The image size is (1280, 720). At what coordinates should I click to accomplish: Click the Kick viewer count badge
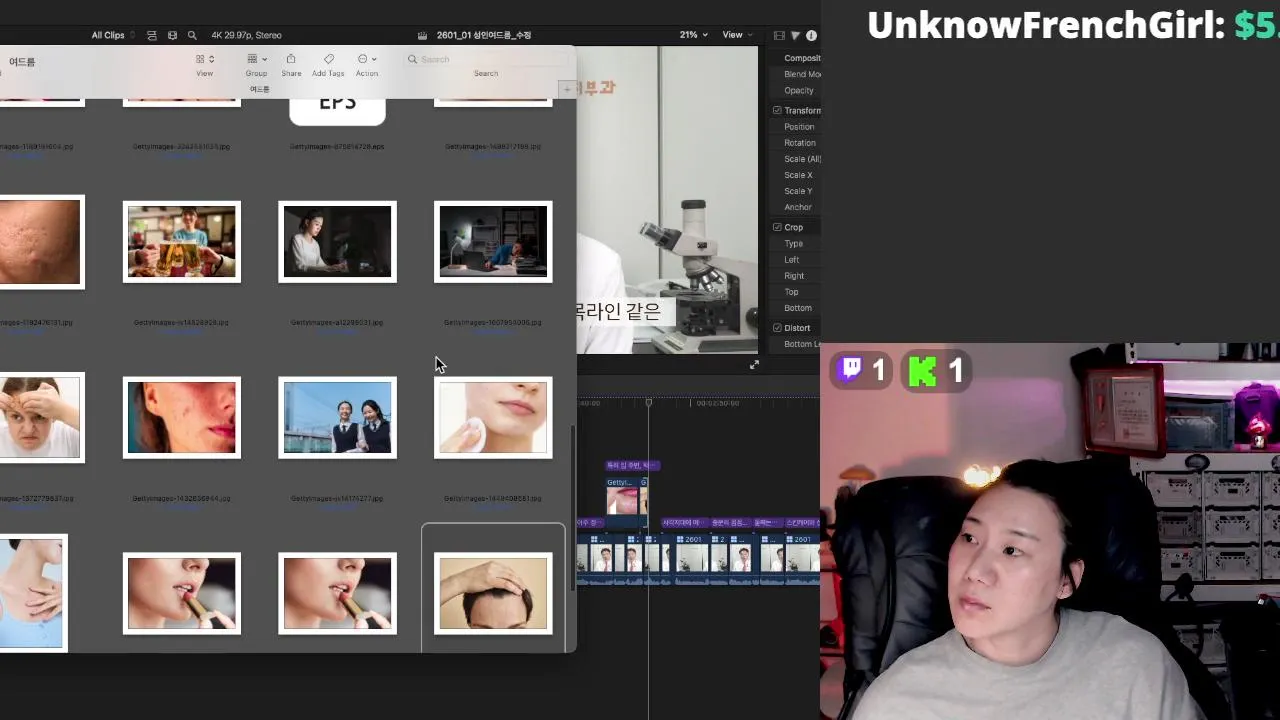point(936,371)
